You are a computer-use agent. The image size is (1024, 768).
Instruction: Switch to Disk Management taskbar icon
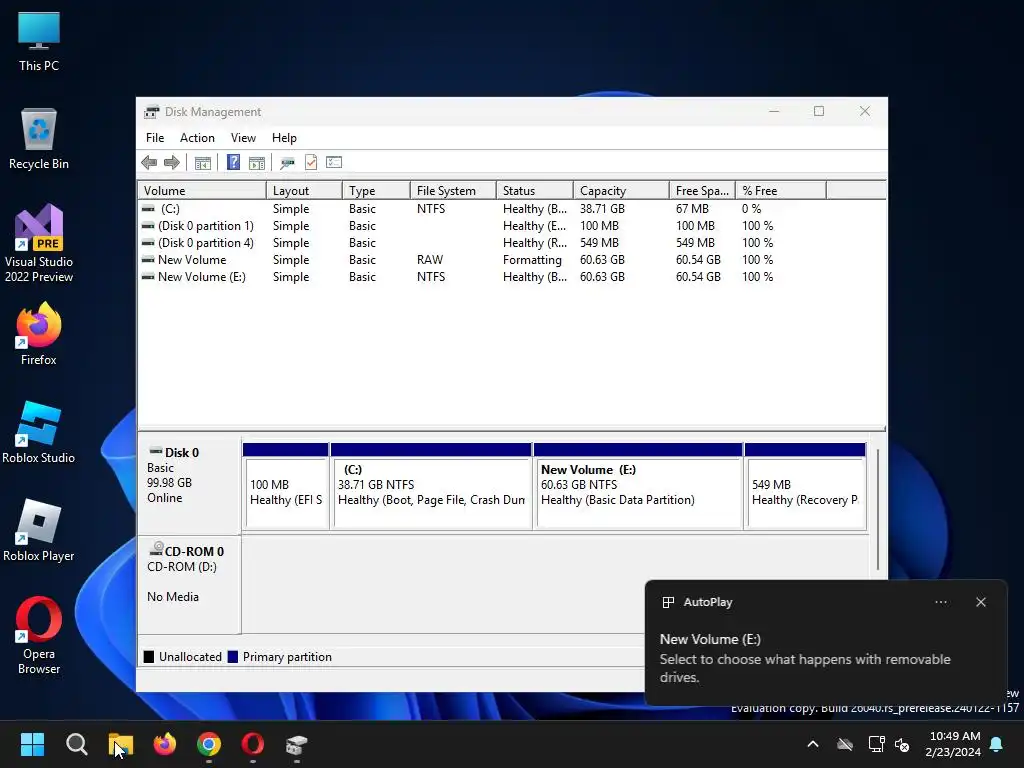coord(296,744)
